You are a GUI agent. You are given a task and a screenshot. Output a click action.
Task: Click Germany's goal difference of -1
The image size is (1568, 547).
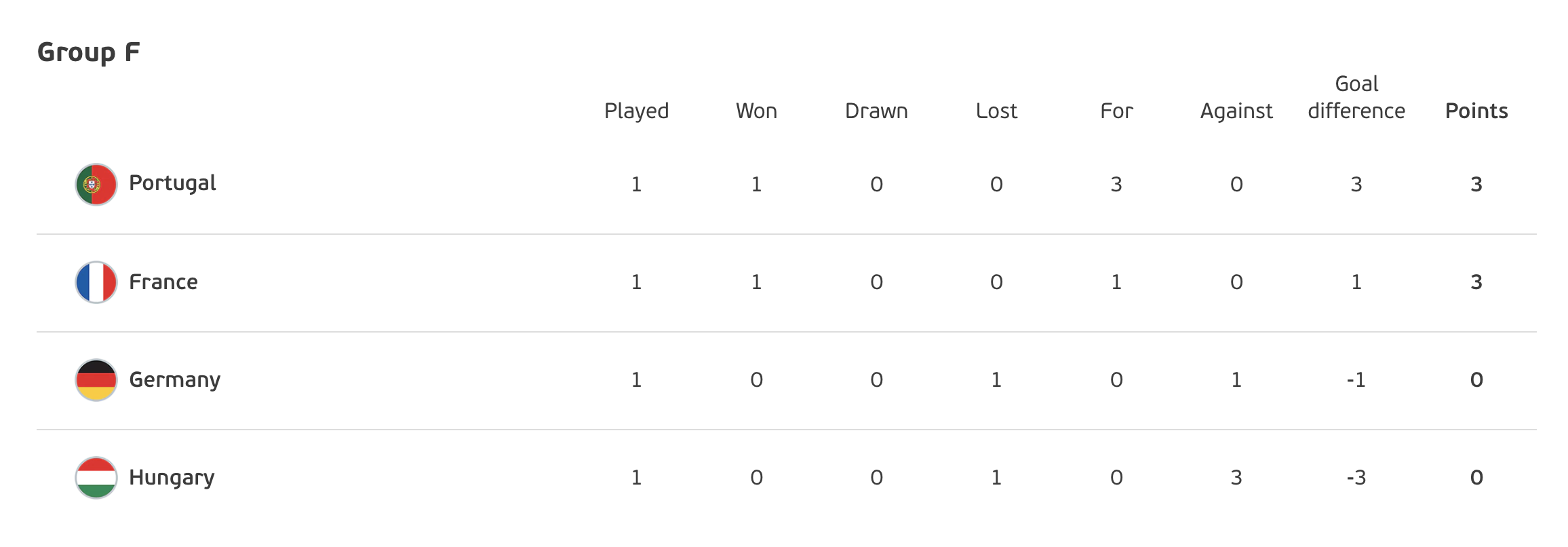1356,380
